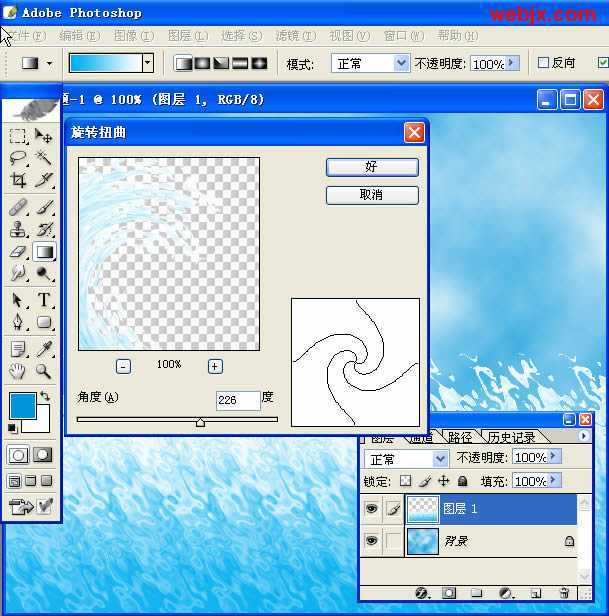
Task: Open the 图层(L) menu
Action: [x=188, y=36]
